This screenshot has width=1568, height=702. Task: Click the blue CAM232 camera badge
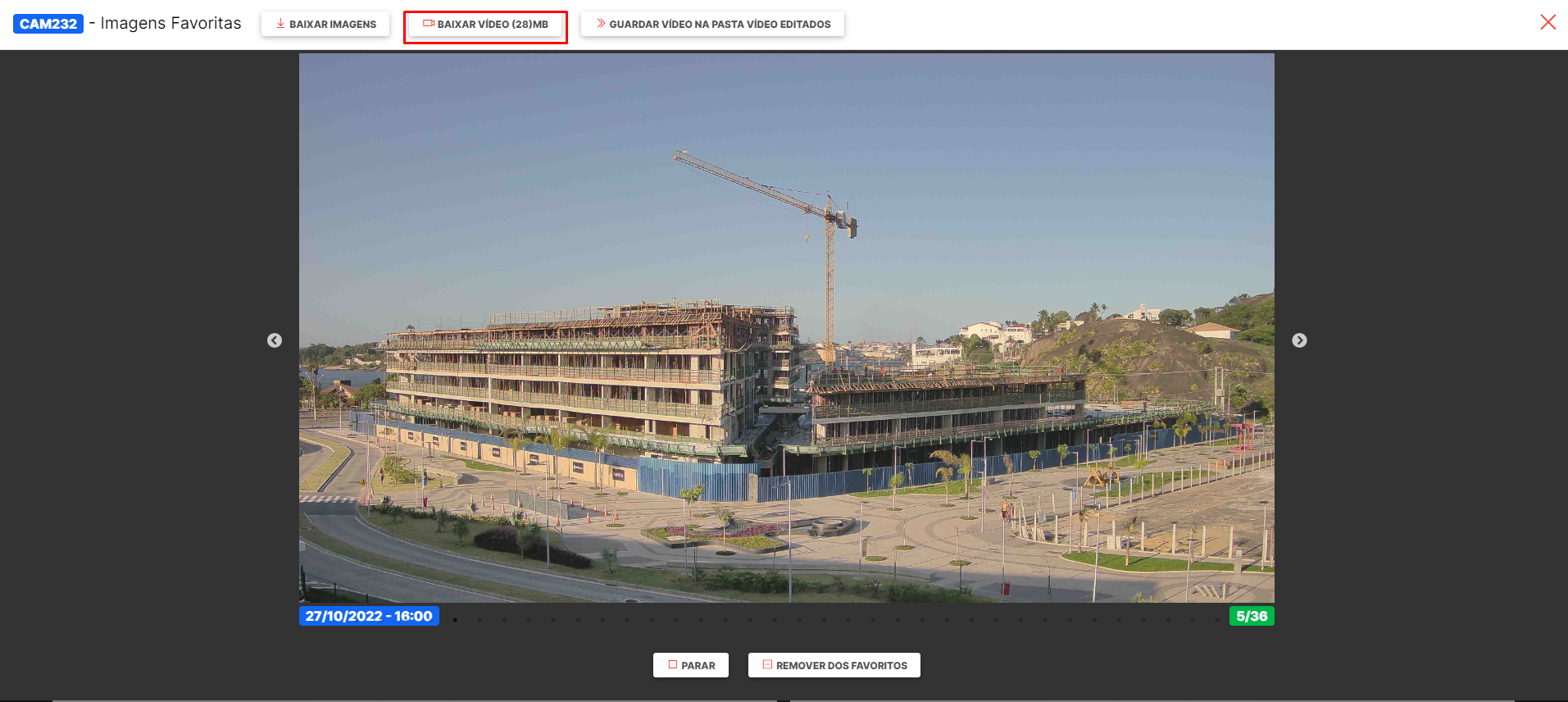[x=48, y=24]
